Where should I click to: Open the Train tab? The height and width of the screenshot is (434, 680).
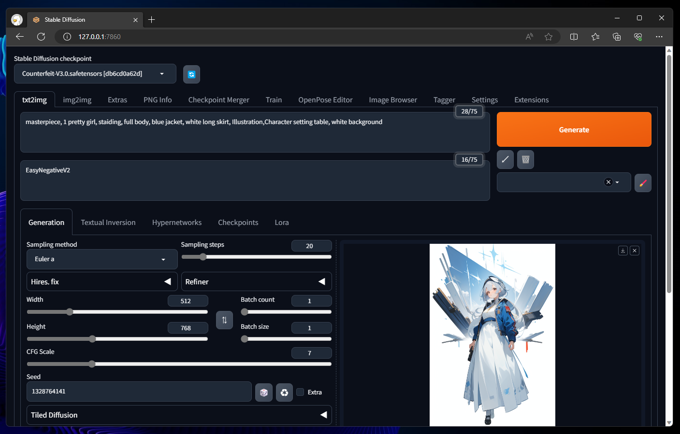click(274, 100)
